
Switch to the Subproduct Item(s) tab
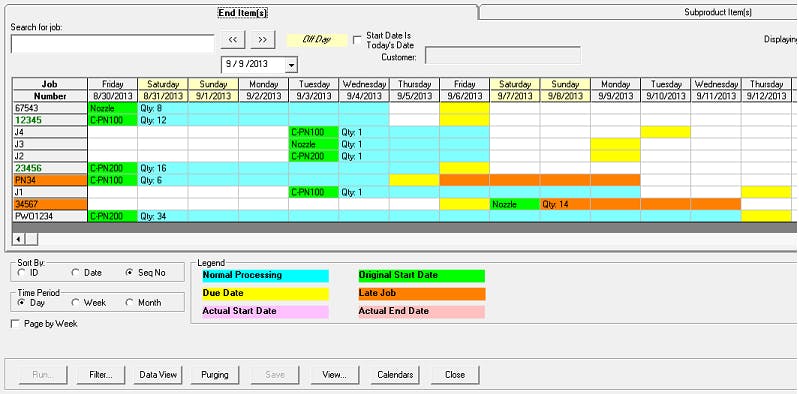pos(717,12)
